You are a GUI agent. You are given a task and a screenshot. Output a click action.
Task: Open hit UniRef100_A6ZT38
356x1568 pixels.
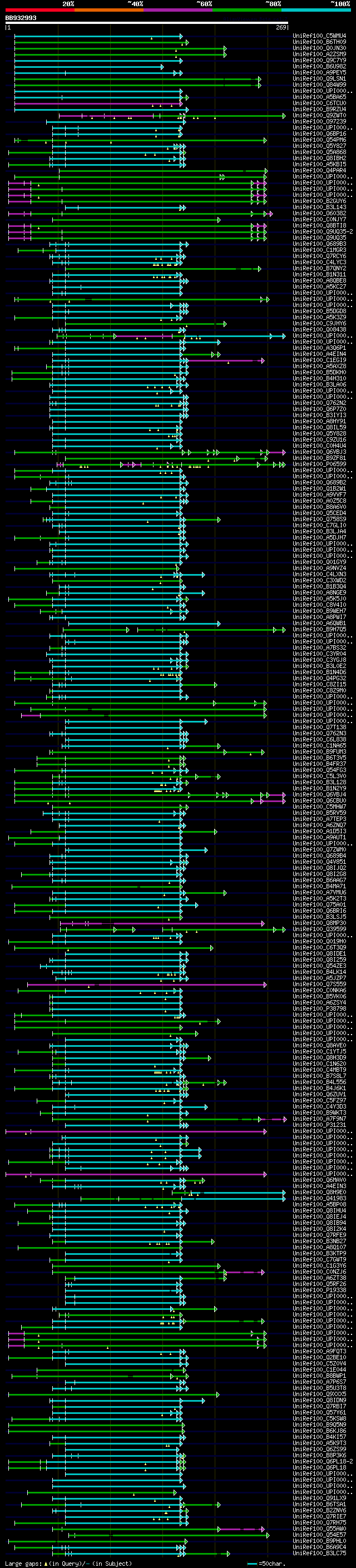[319, 1278]
